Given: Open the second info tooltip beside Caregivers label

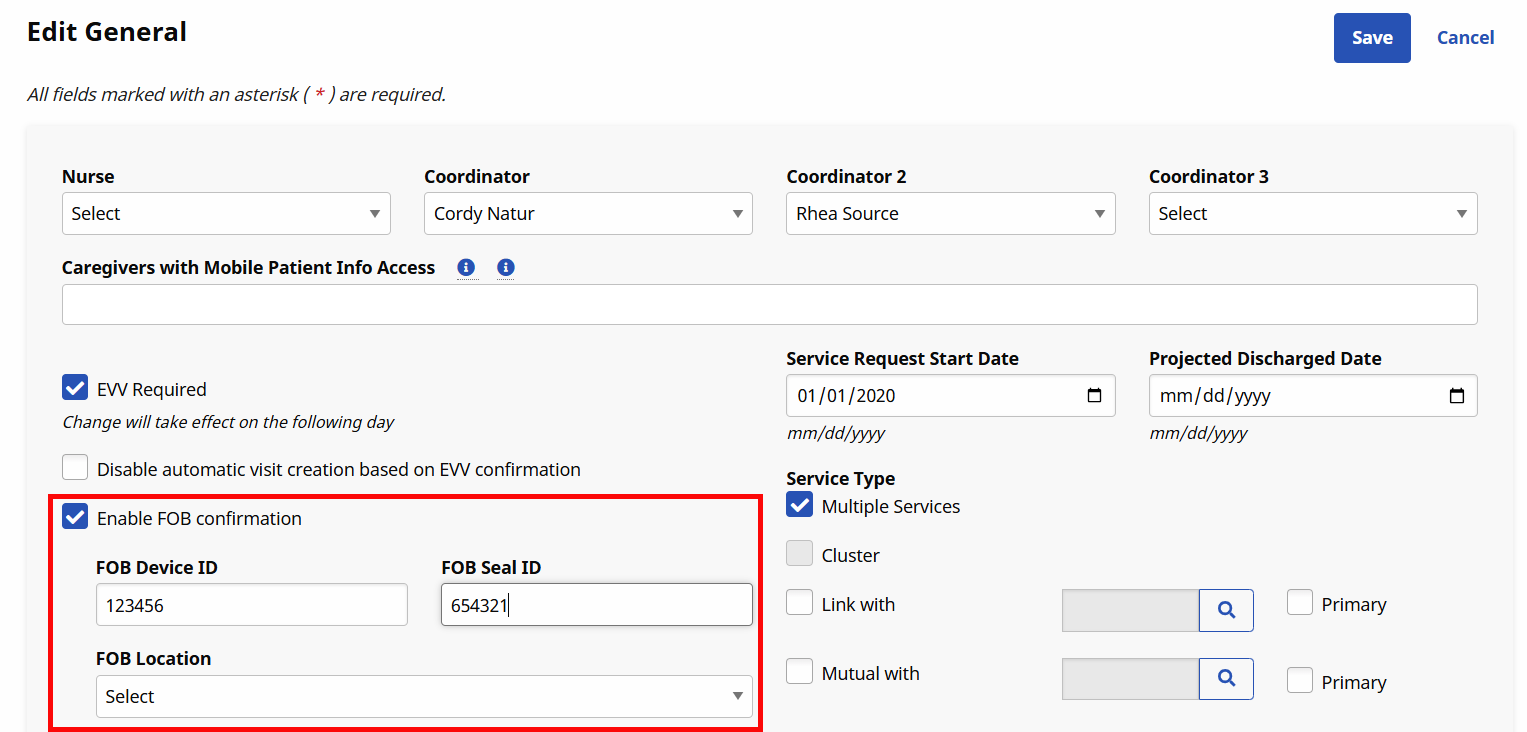Looking at the screenshot, I should [x=505, y=267].
